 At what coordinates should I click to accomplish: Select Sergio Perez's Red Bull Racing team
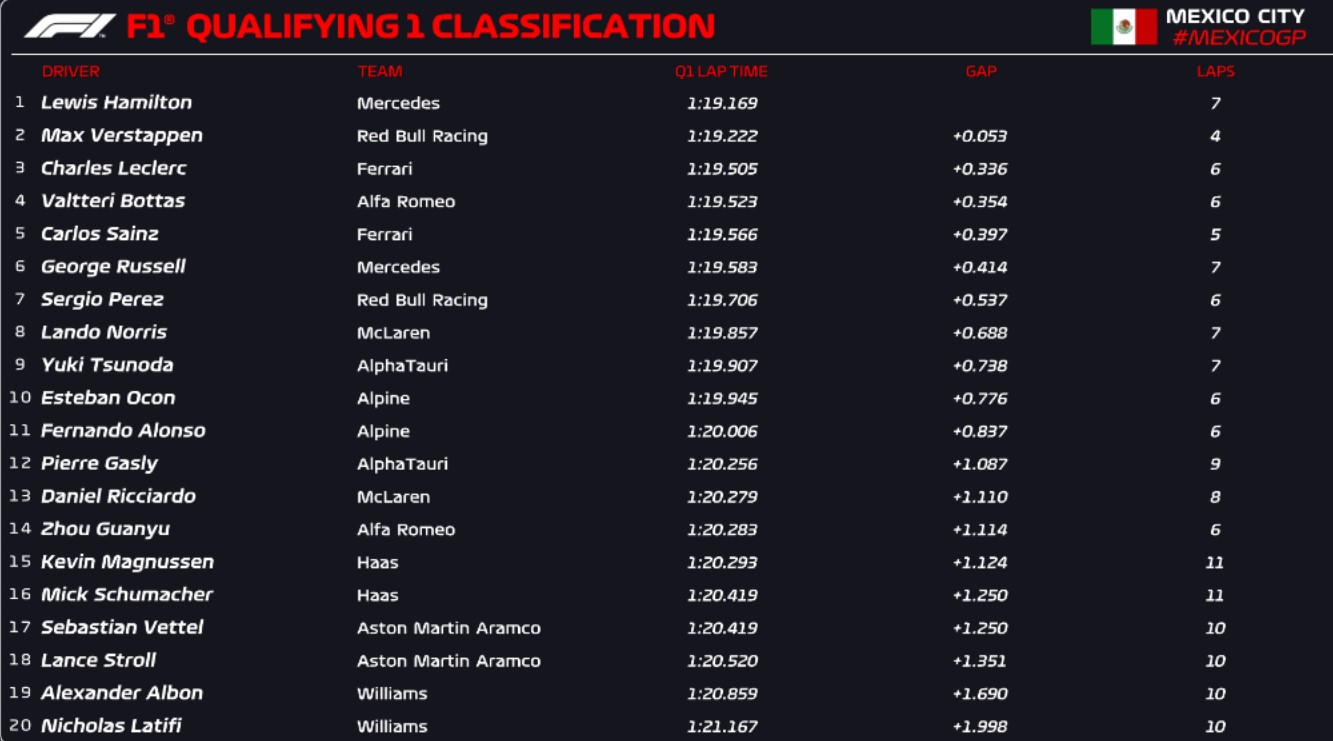click(422, 300)
